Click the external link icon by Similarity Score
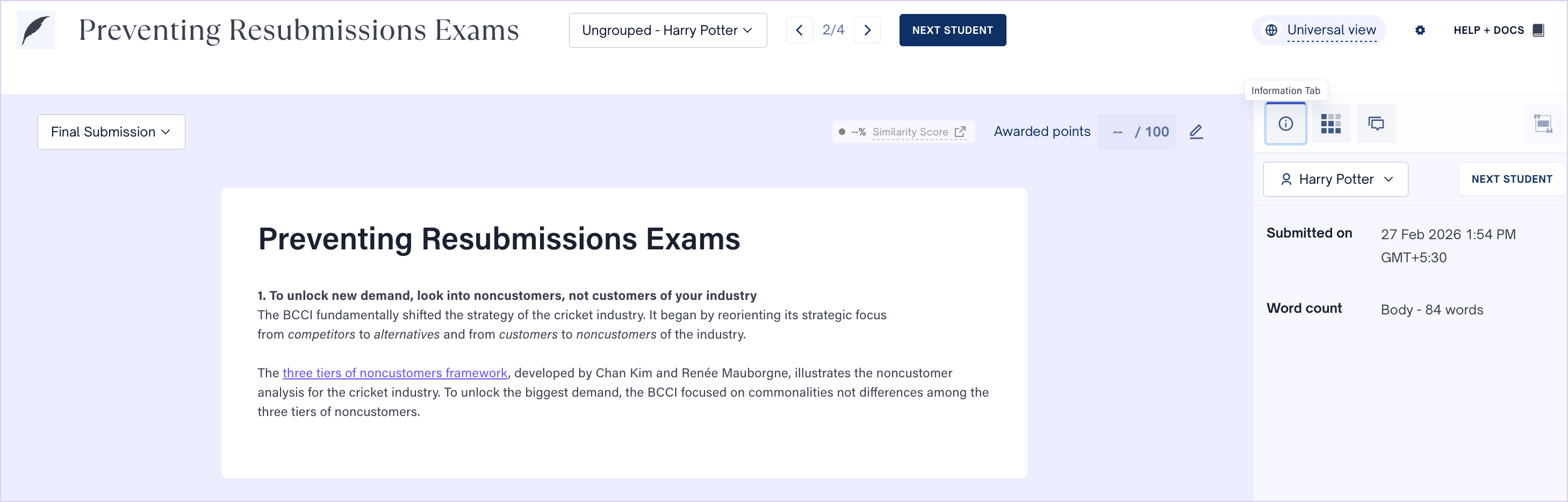The image size is (1568, 502). (x=960, y=132)
